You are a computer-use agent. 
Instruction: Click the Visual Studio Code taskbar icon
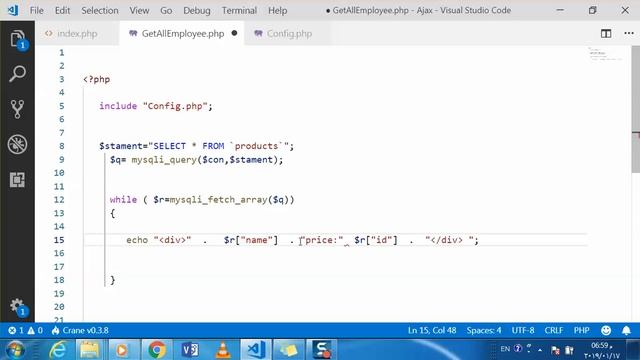click(256, 350)
